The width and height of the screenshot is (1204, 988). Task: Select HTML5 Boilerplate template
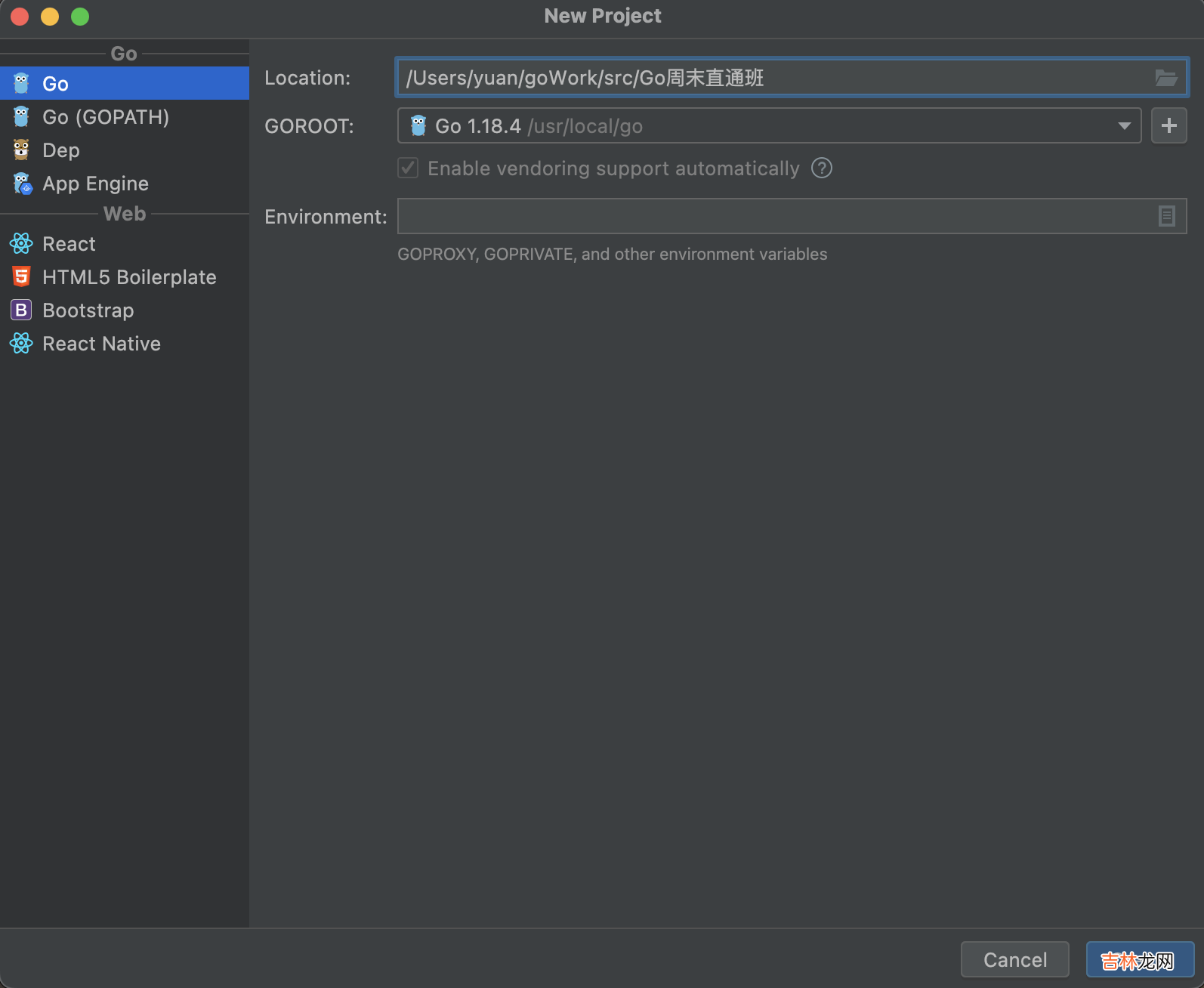point(125,276)
